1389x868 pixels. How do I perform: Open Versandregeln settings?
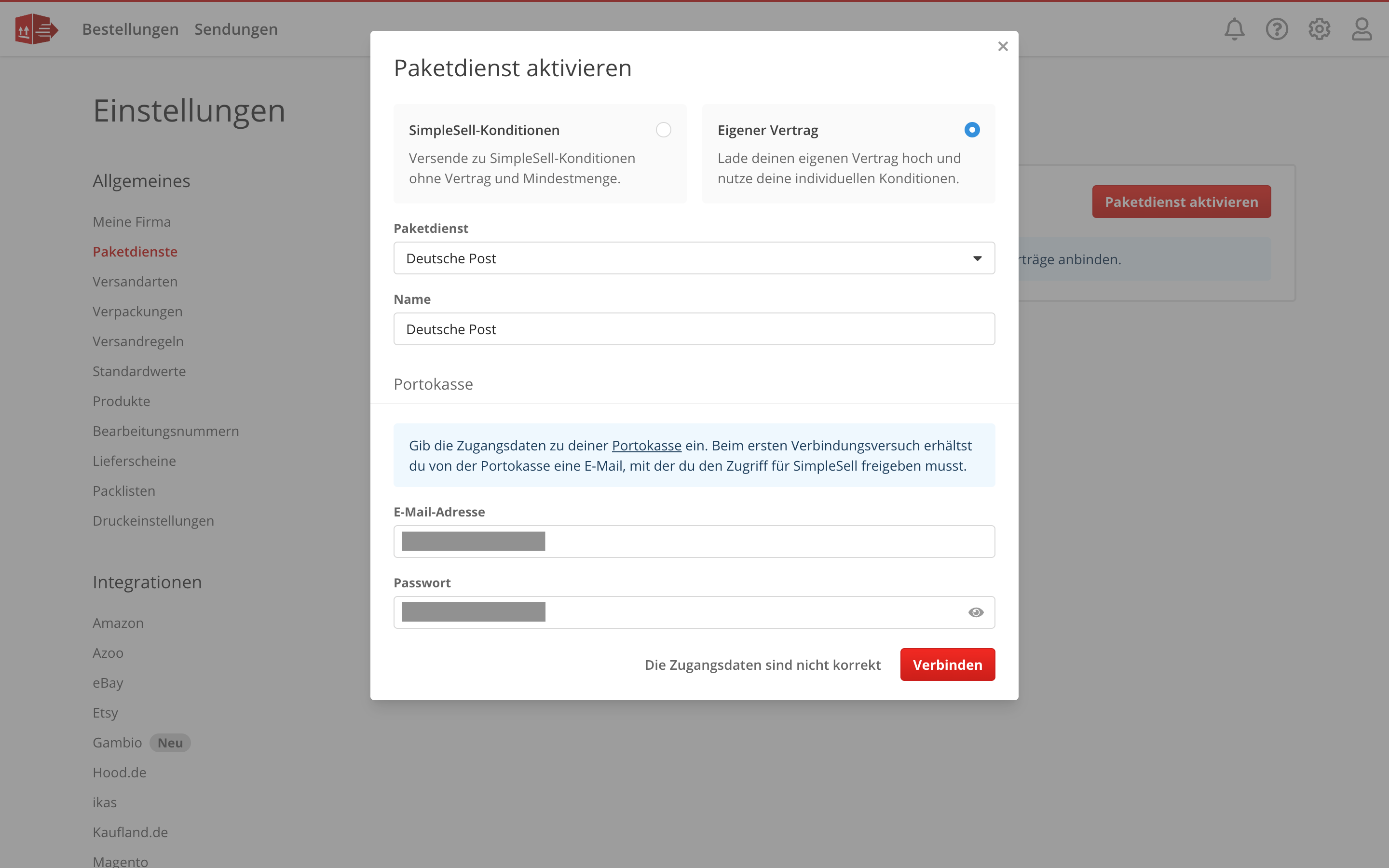pyautogui.click(x=138, y=341)
